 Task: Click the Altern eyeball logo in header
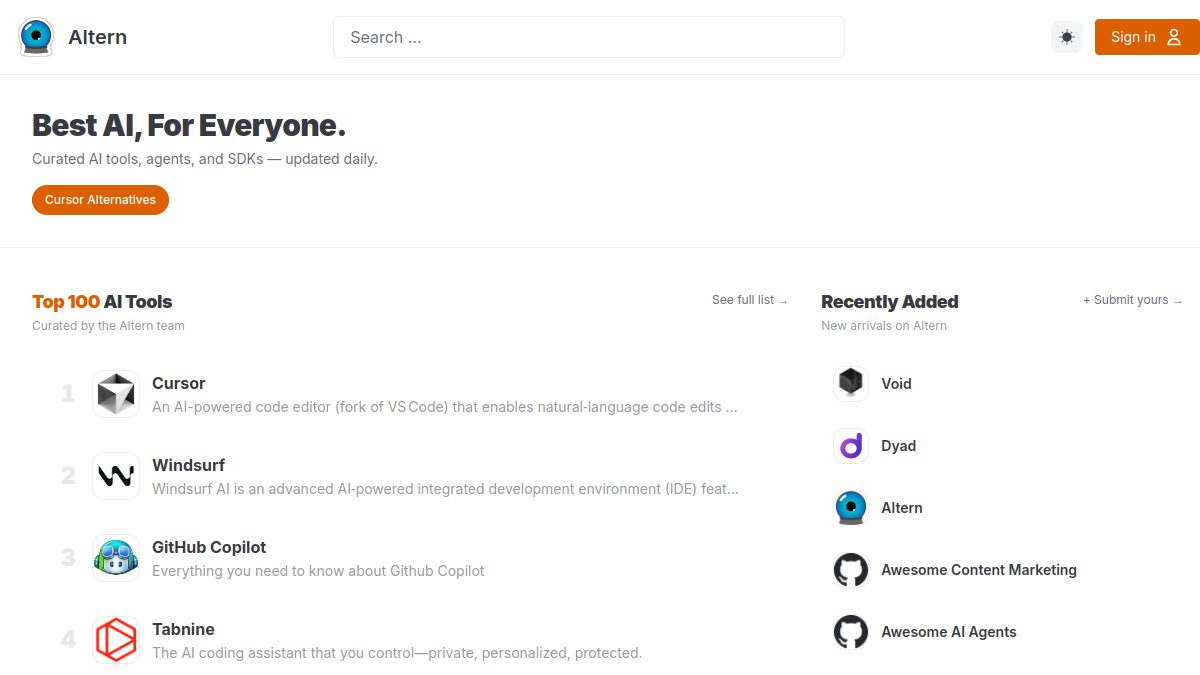click(36, 37)
